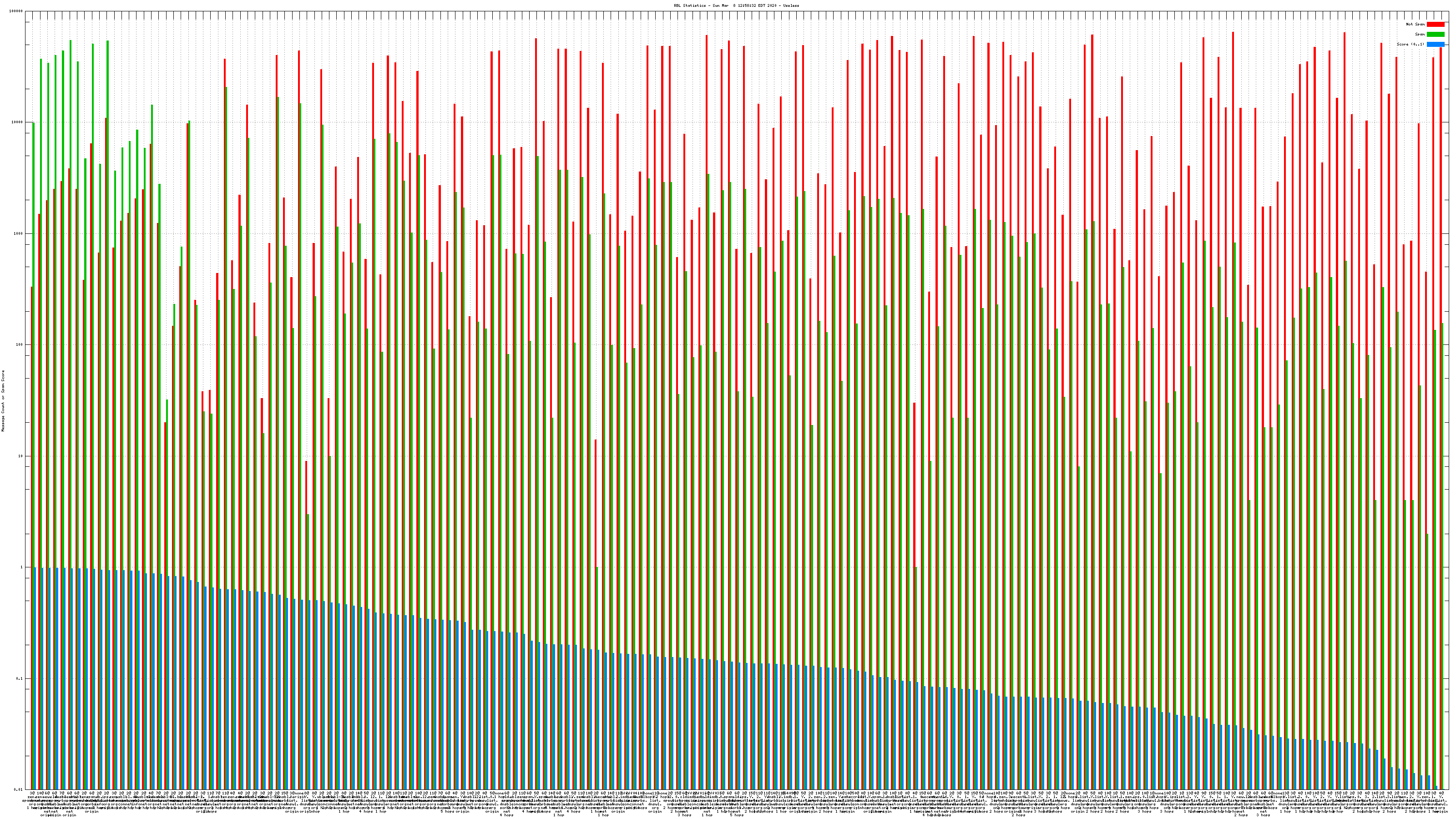The width and height of the screenshot is (1456, 819).
Task: Click the 10000 y-axis tick label
Action: [x=18, y=123]
